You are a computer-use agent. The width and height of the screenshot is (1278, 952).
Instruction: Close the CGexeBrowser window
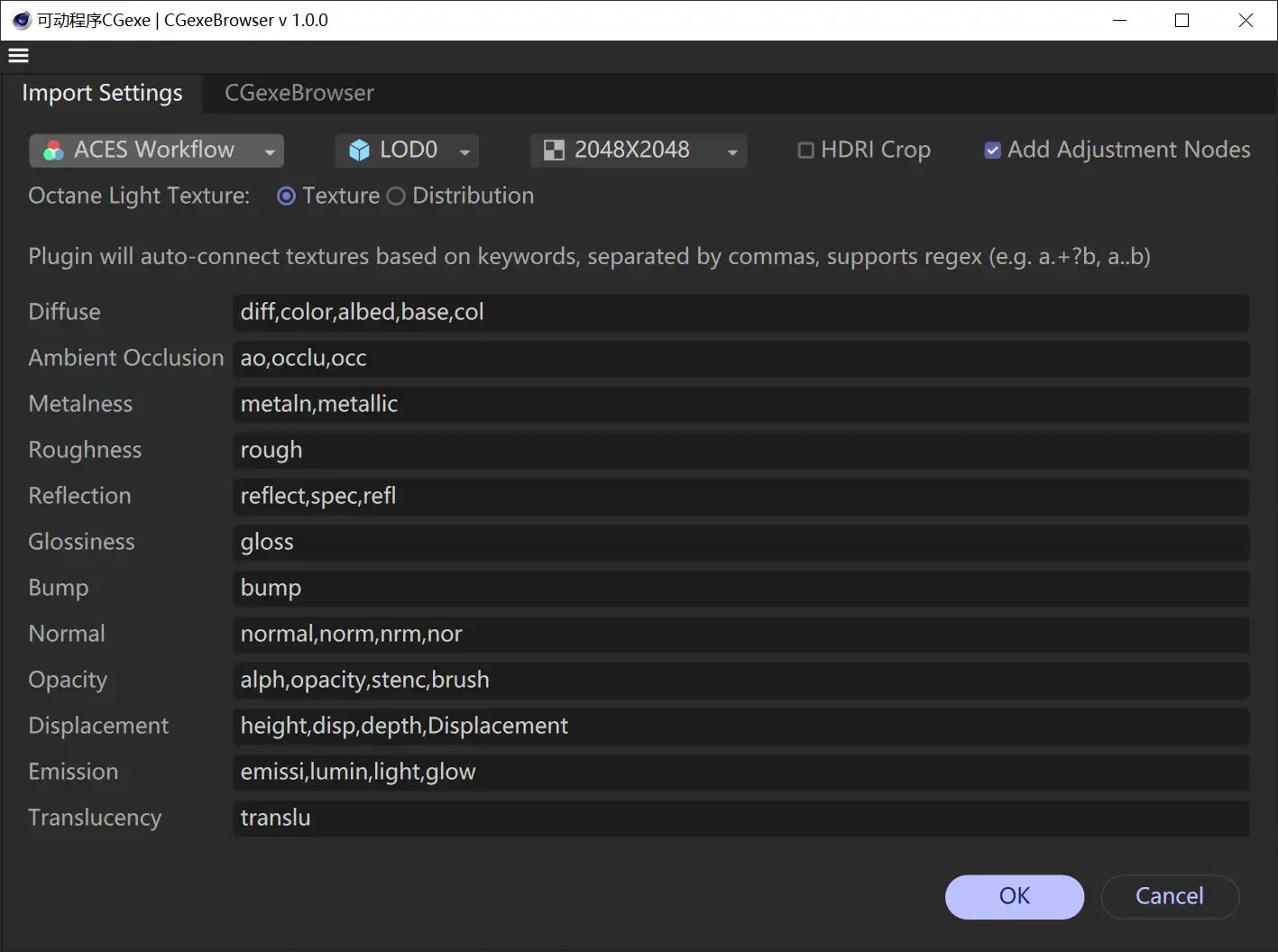(x=1246, y=20)
